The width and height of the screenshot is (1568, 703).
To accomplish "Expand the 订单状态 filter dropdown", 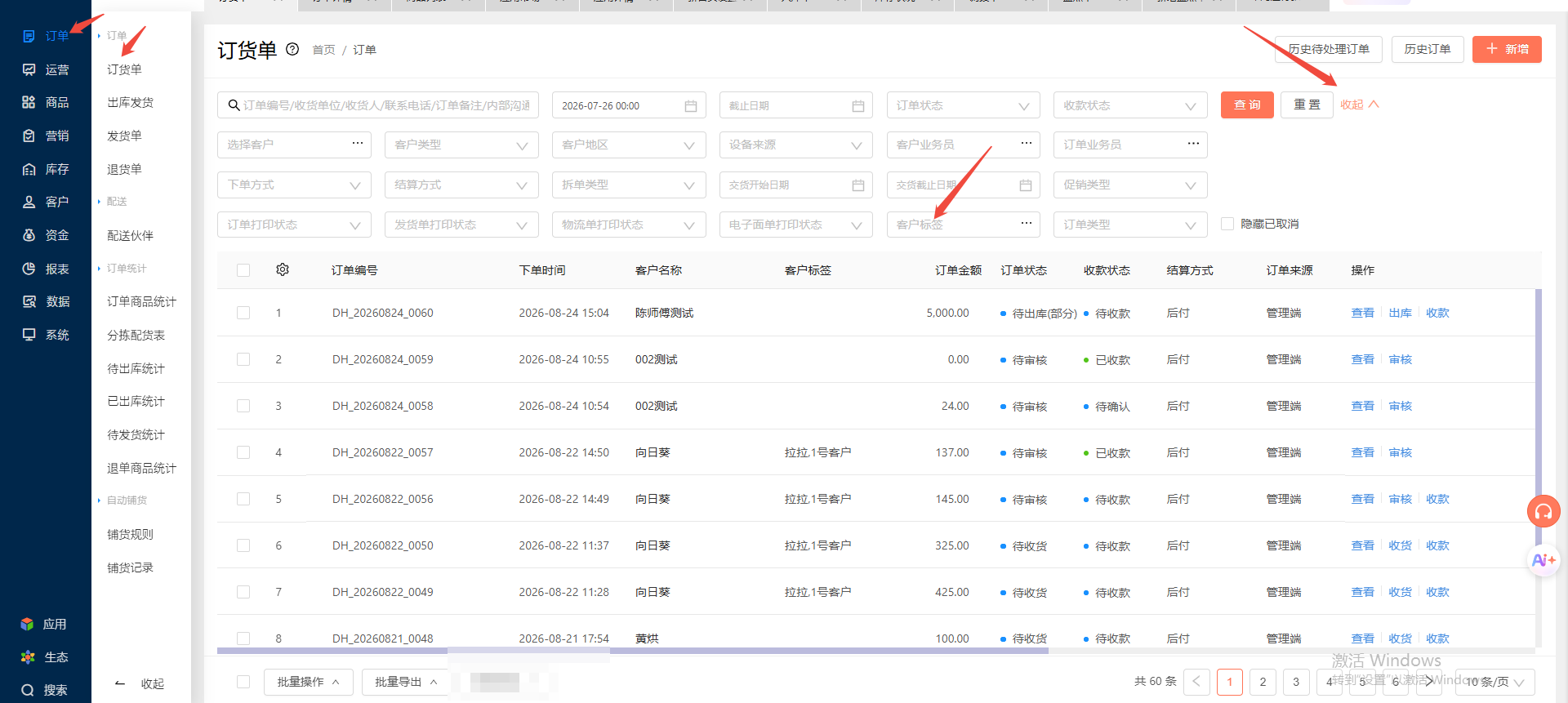I will (963, 105).
